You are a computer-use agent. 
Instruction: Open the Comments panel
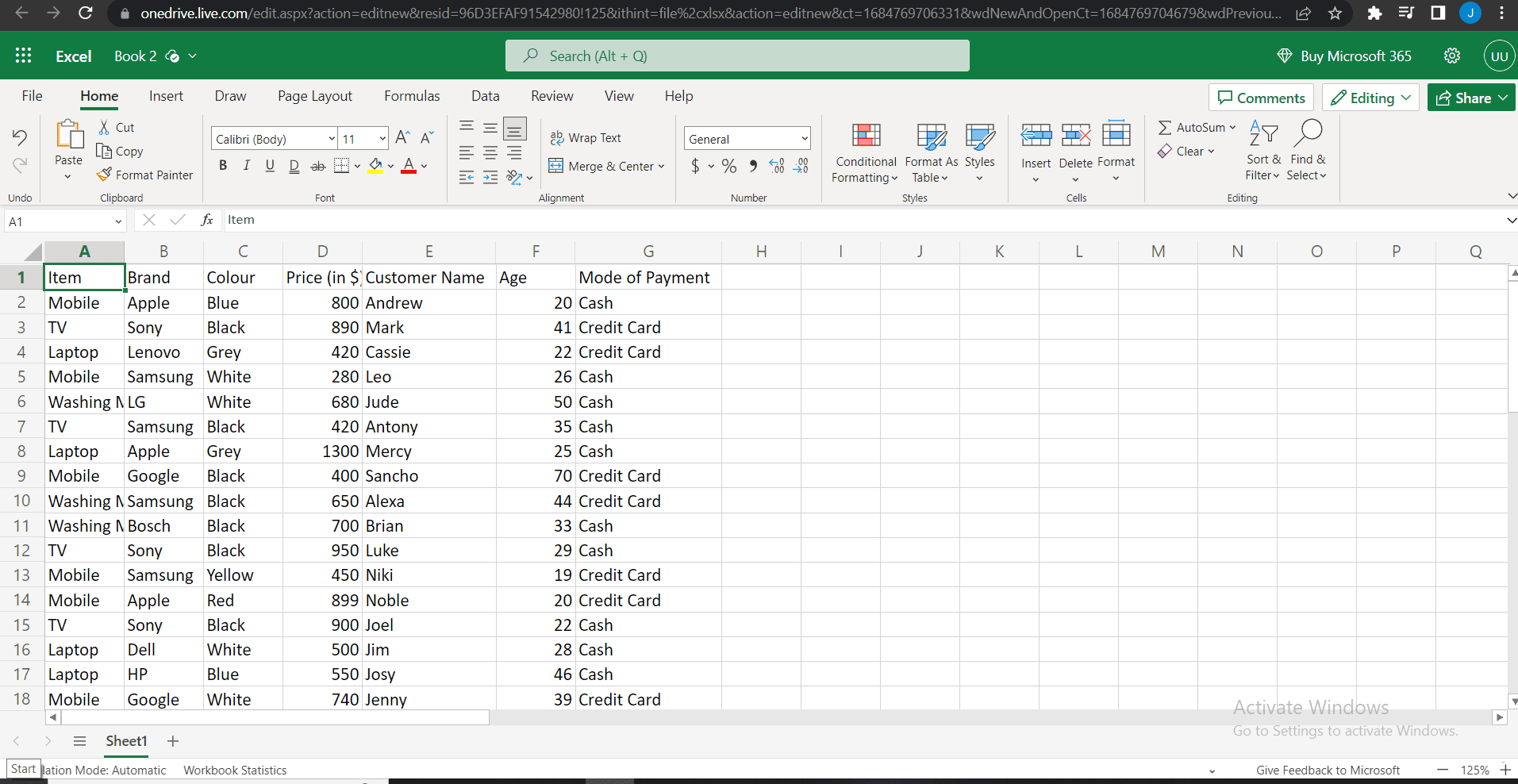click(x=1261, y=97)
